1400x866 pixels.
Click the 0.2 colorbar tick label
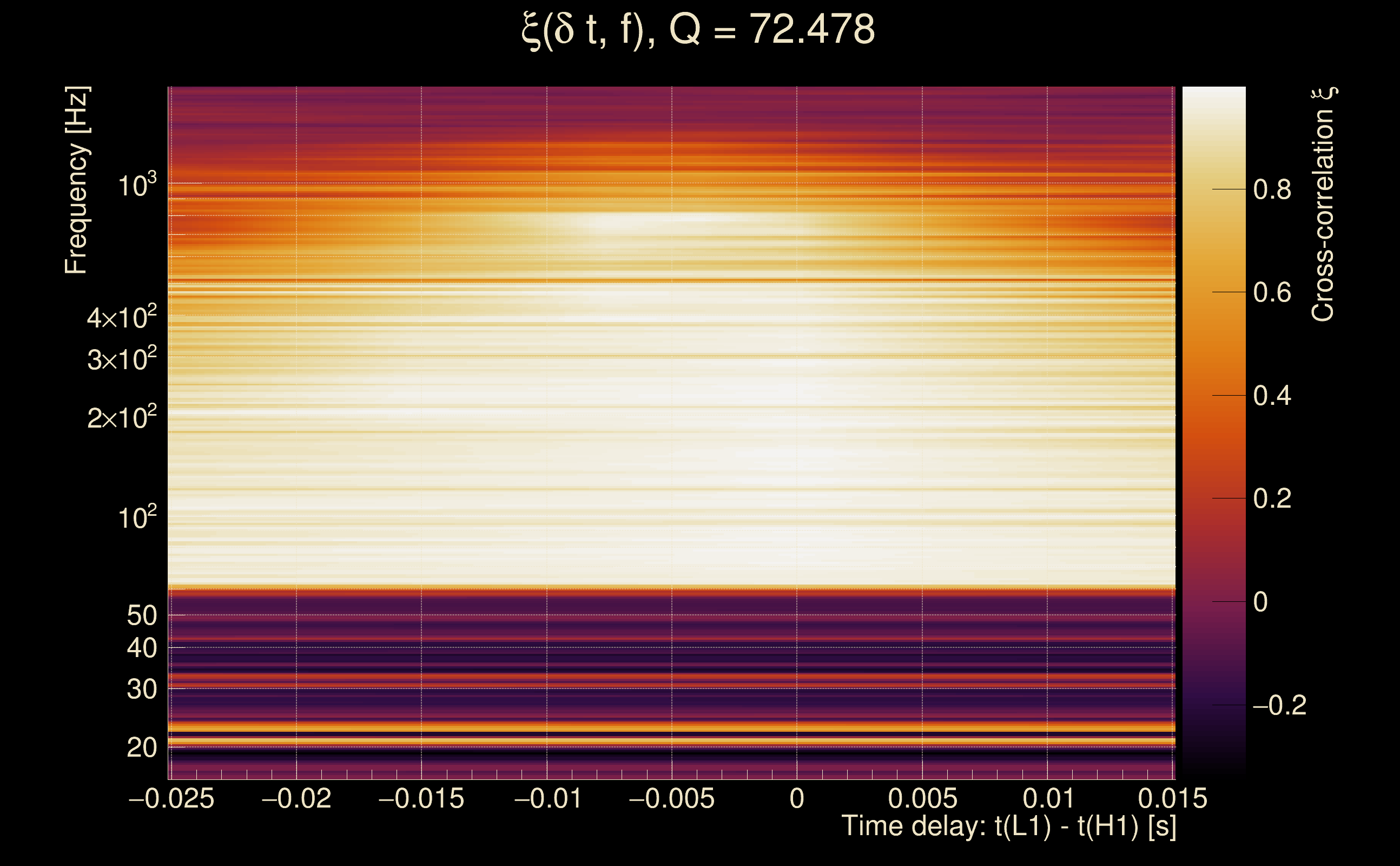1272,498
